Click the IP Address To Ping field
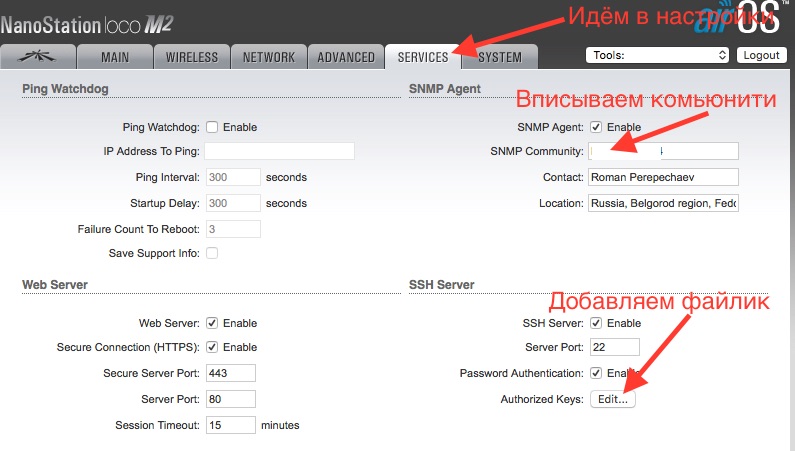Screen dimensions: 795x451 click(x=280, y=151)
